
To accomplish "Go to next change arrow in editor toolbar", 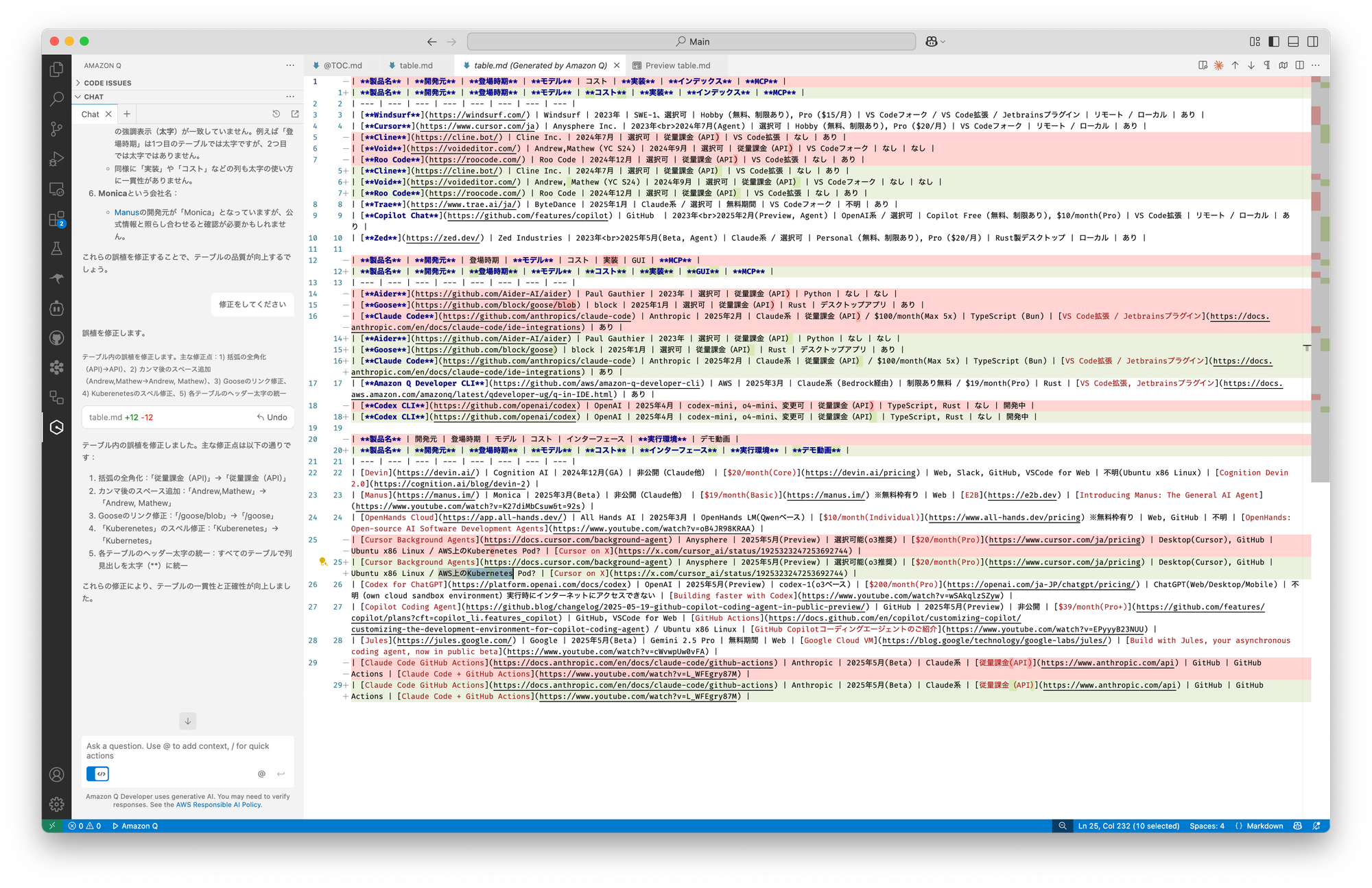I will pyautogui.click(x=1251, y=65).
